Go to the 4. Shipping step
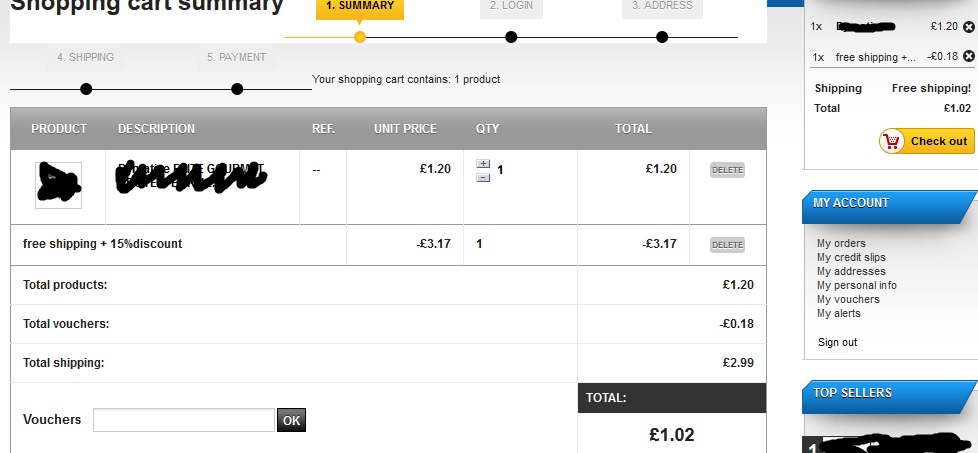 pyautogui.click(x=85, y=58)
